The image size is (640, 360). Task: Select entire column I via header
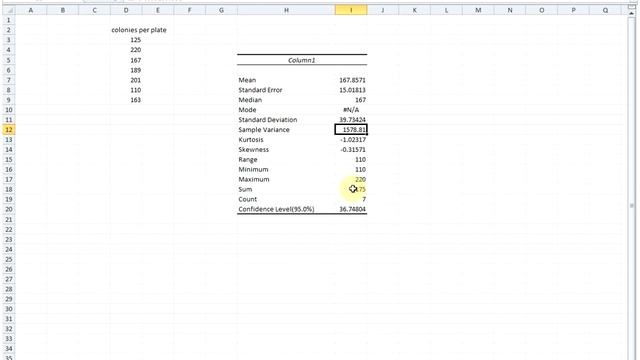(x=351, y=10)
